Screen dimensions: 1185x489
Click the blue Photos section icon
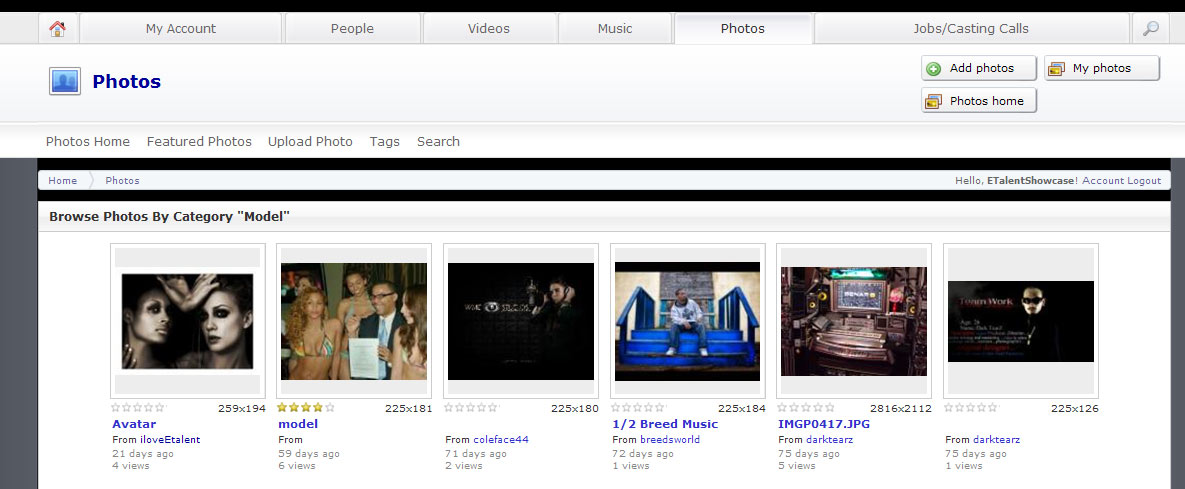[x=64, y=81]
